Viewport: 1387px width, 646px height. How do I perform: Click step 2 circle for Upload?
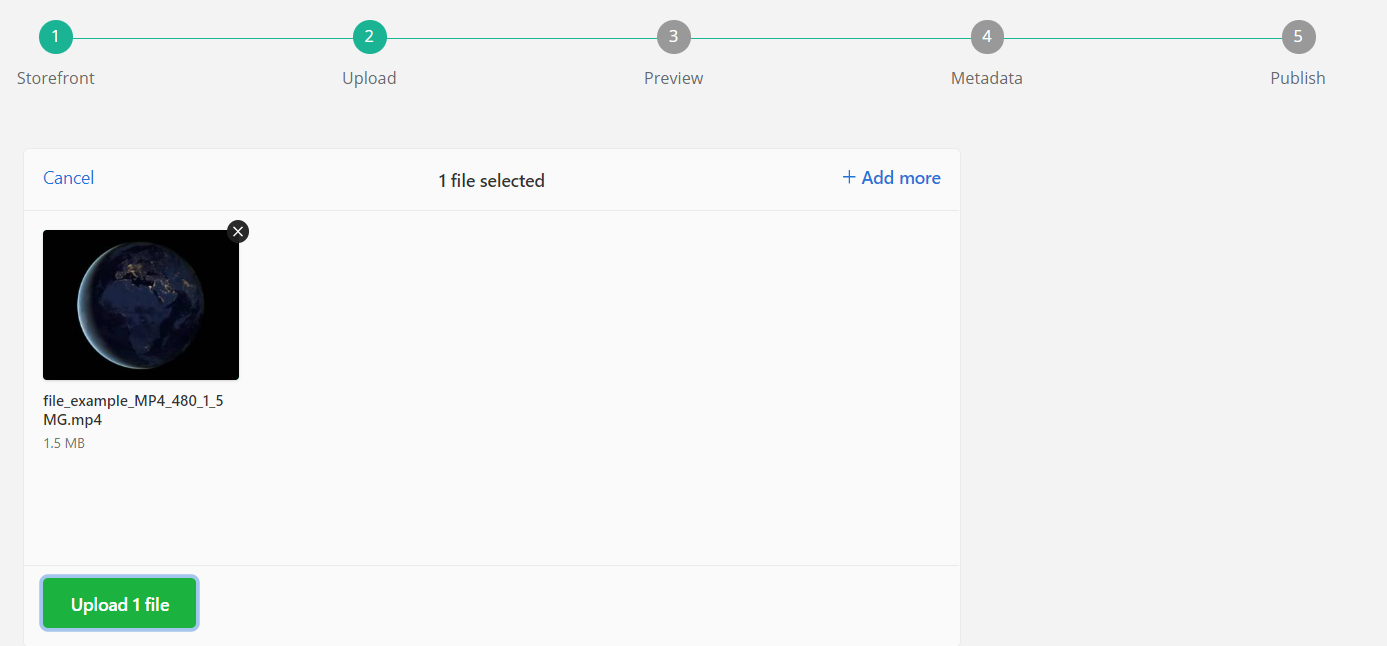(369, 37)
